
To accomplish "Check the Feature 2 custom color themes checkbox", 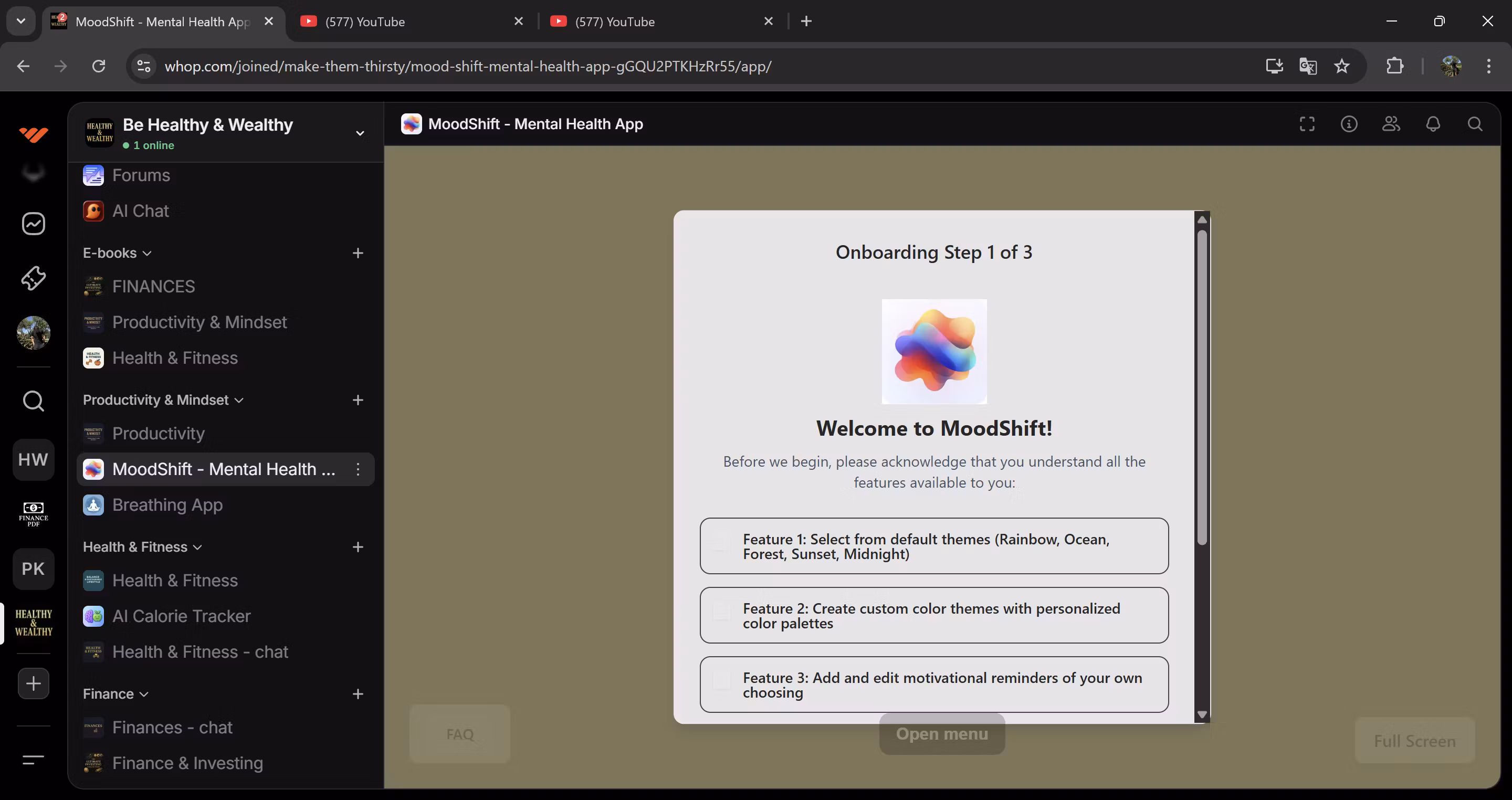I will 721,612.
